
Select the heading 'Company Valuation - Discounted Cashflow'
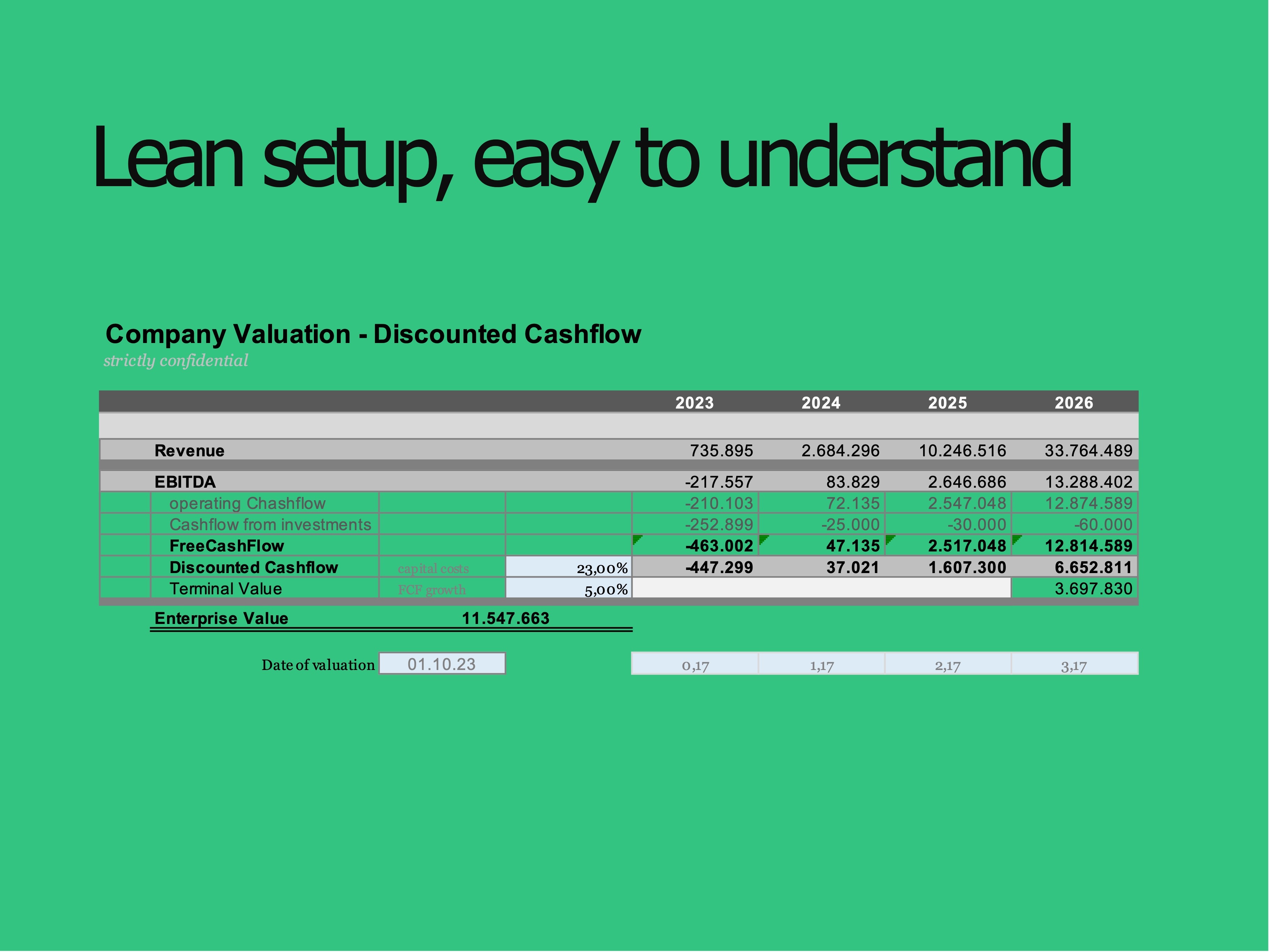coord(373,334)
